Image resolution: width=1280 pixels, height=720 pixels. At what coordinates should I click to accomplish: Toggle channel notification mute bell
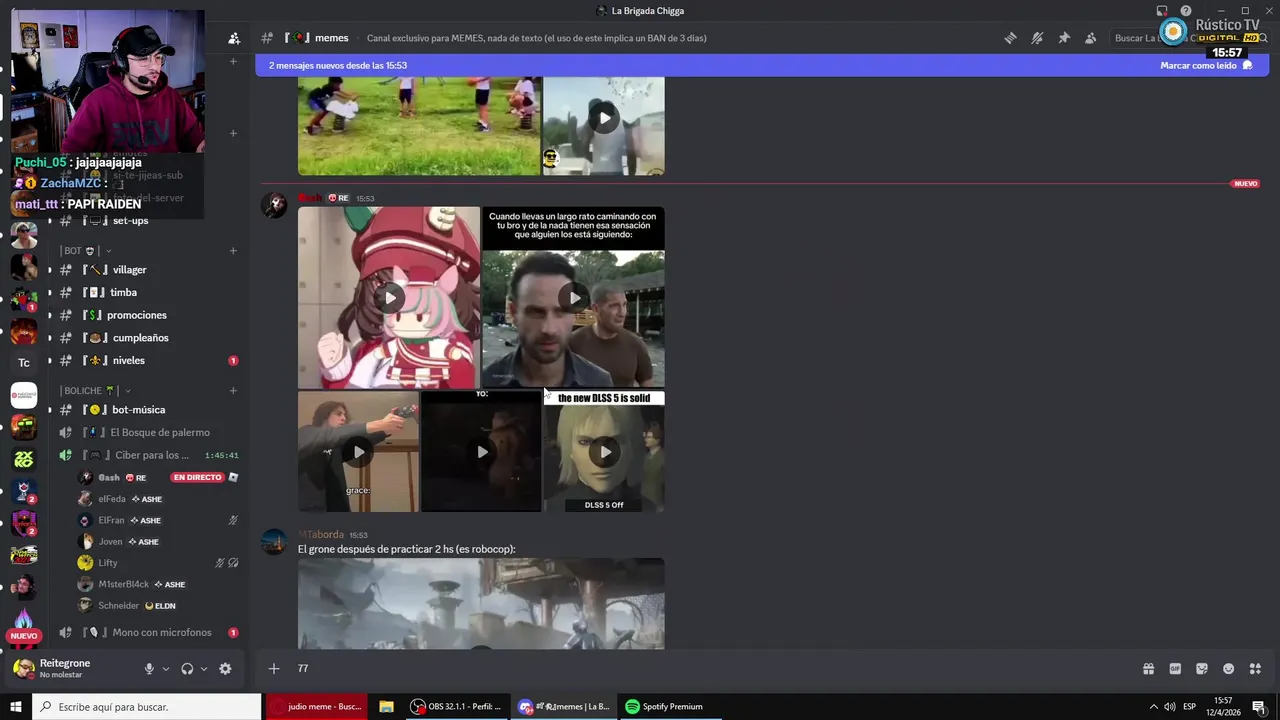(1037, 38)
